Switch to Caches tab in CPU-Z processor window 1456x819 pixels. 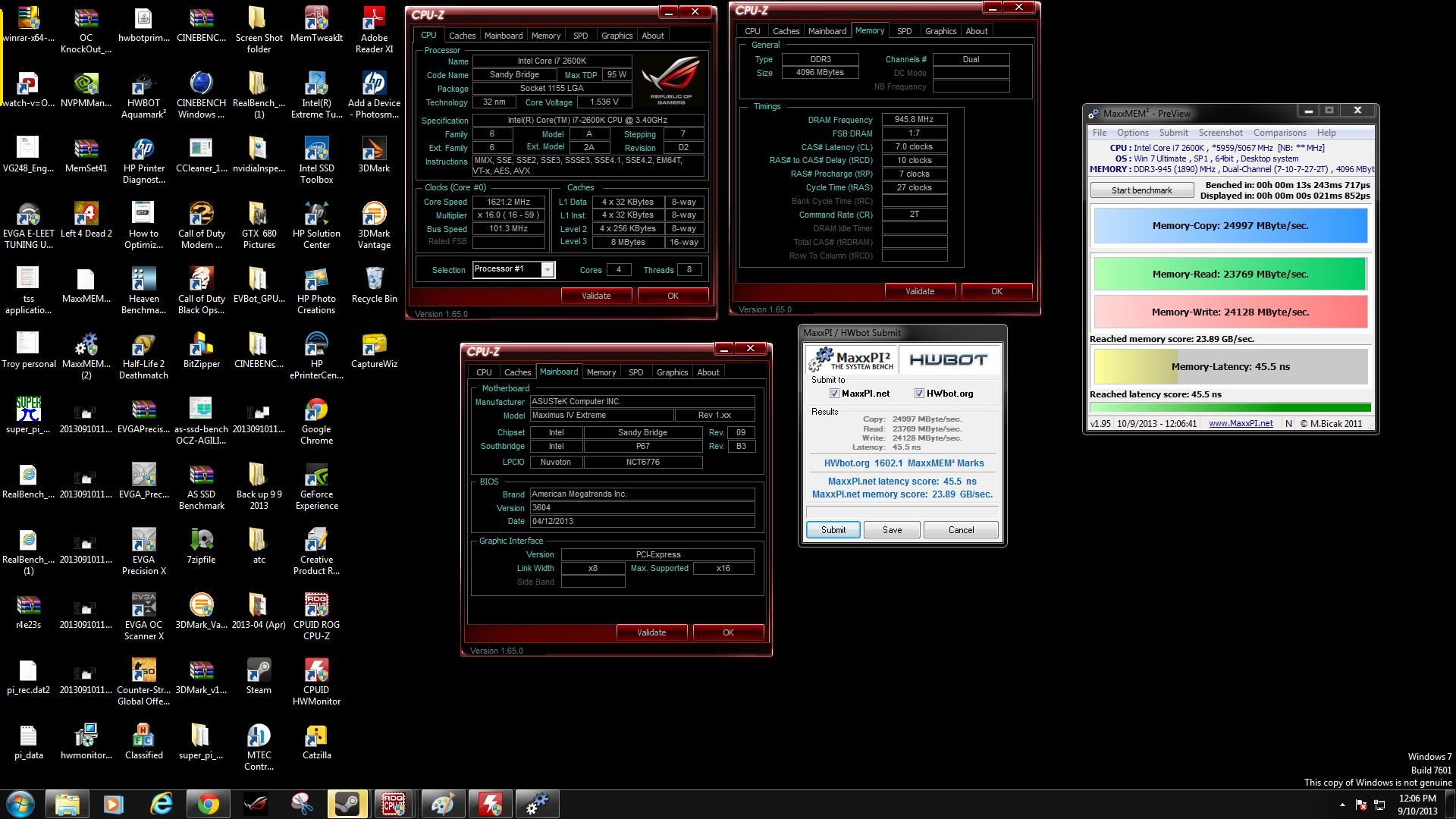(x=462, y=36)
